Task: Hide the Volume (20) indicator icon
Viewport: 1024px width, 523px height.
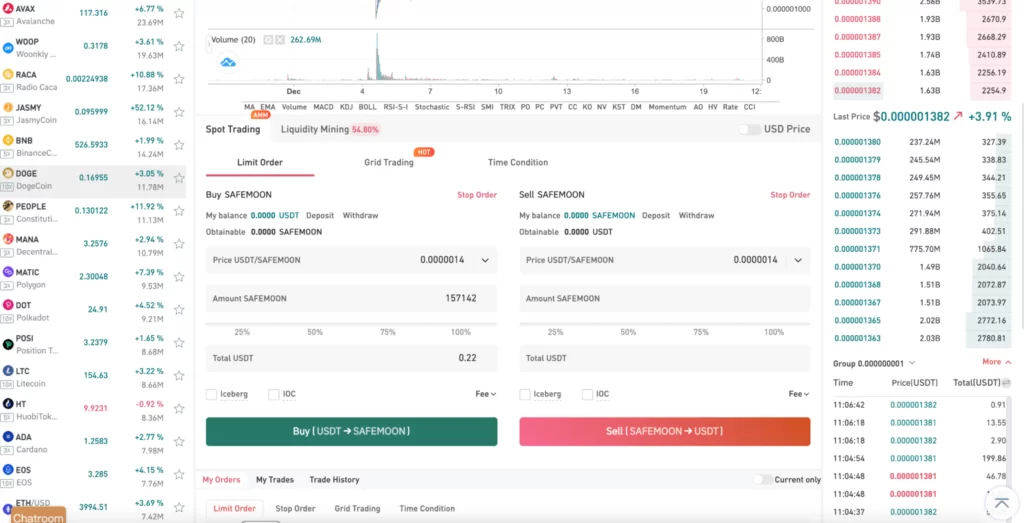Action: point(268,40)
